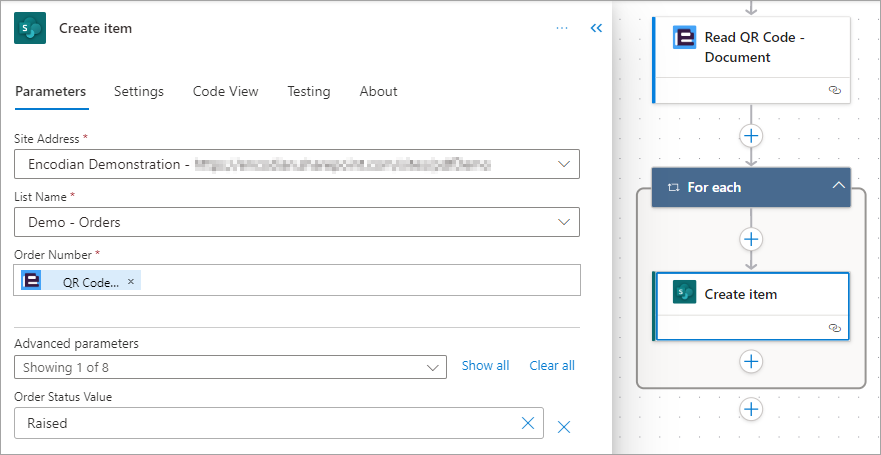The width and height of the screenshot is (881, 455).
Task: Remove the Order Status Value parameter
Action: point(564,427)
